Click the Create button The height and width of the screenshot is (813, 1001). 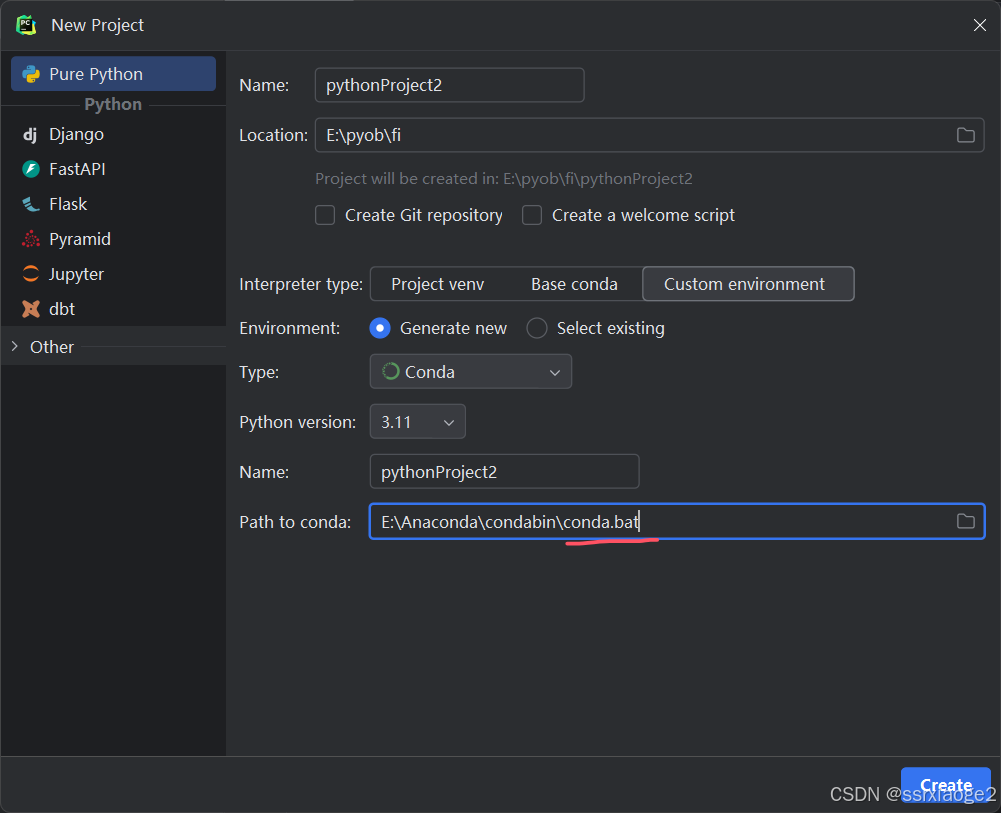click(x=945, y=784)
